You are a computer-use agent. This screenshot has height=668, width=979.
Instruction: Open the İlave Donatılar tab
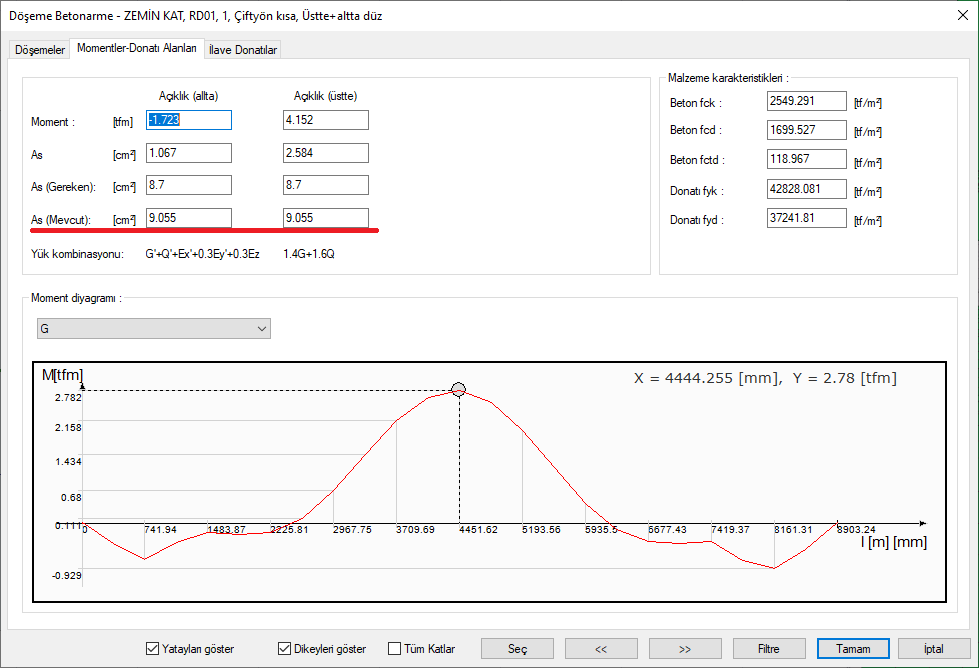point(243,50)
